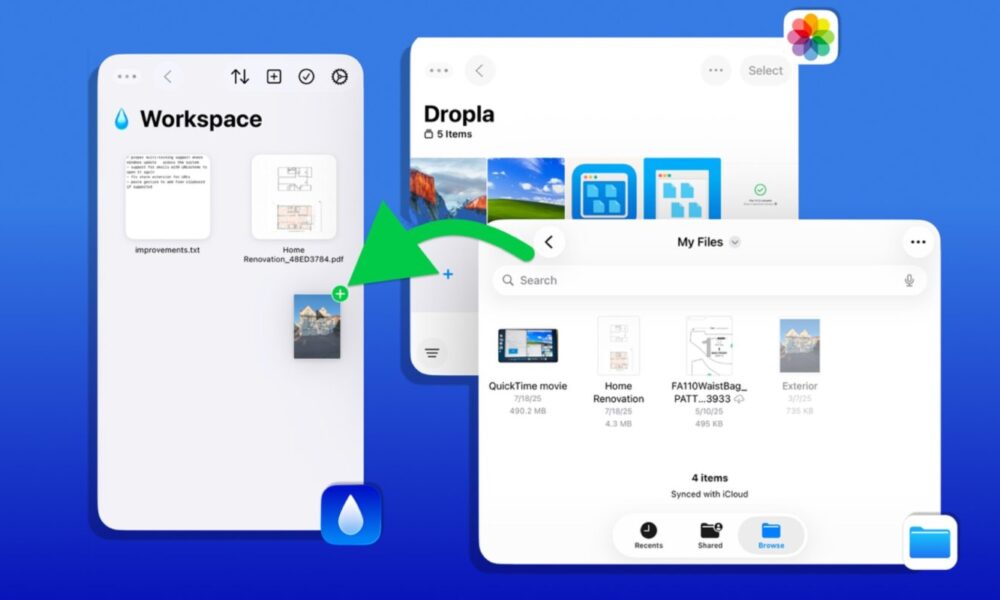Expand the My Files title dropdown
The height and width of the screenshot is (600, 1000).
tap(735, 242)
